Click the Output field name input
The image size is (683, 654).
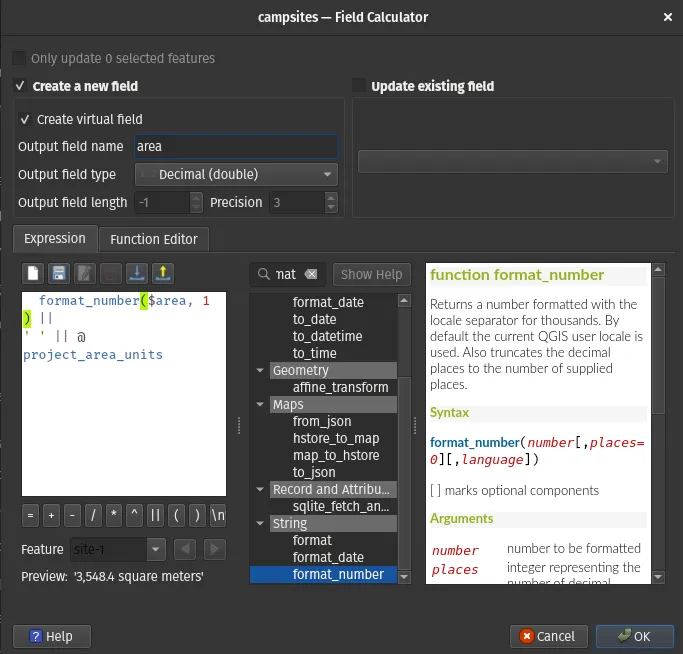click(236, 146)
